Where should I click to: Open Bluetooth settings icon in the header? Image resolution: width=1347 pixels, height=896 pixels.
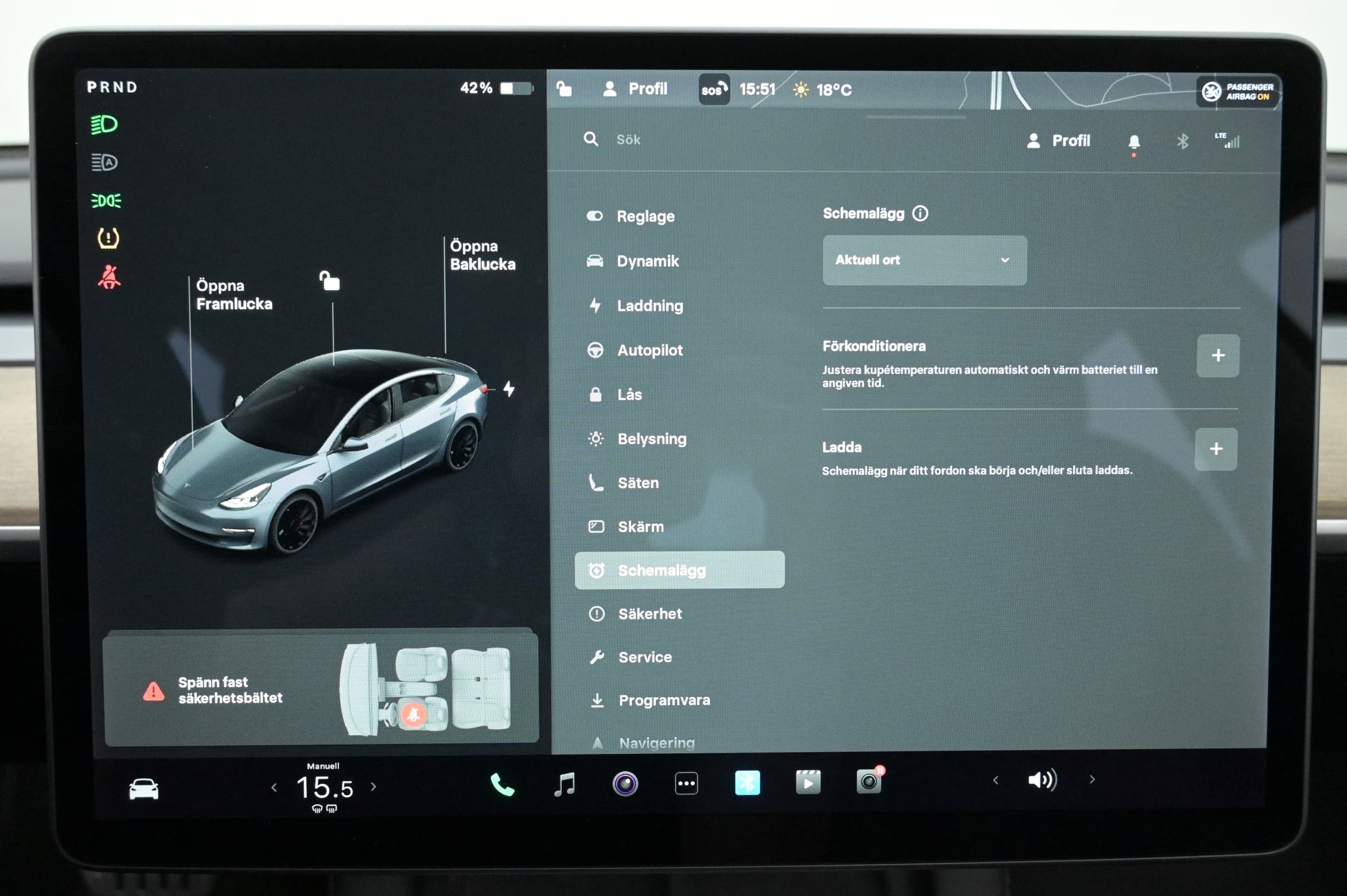1183,141
